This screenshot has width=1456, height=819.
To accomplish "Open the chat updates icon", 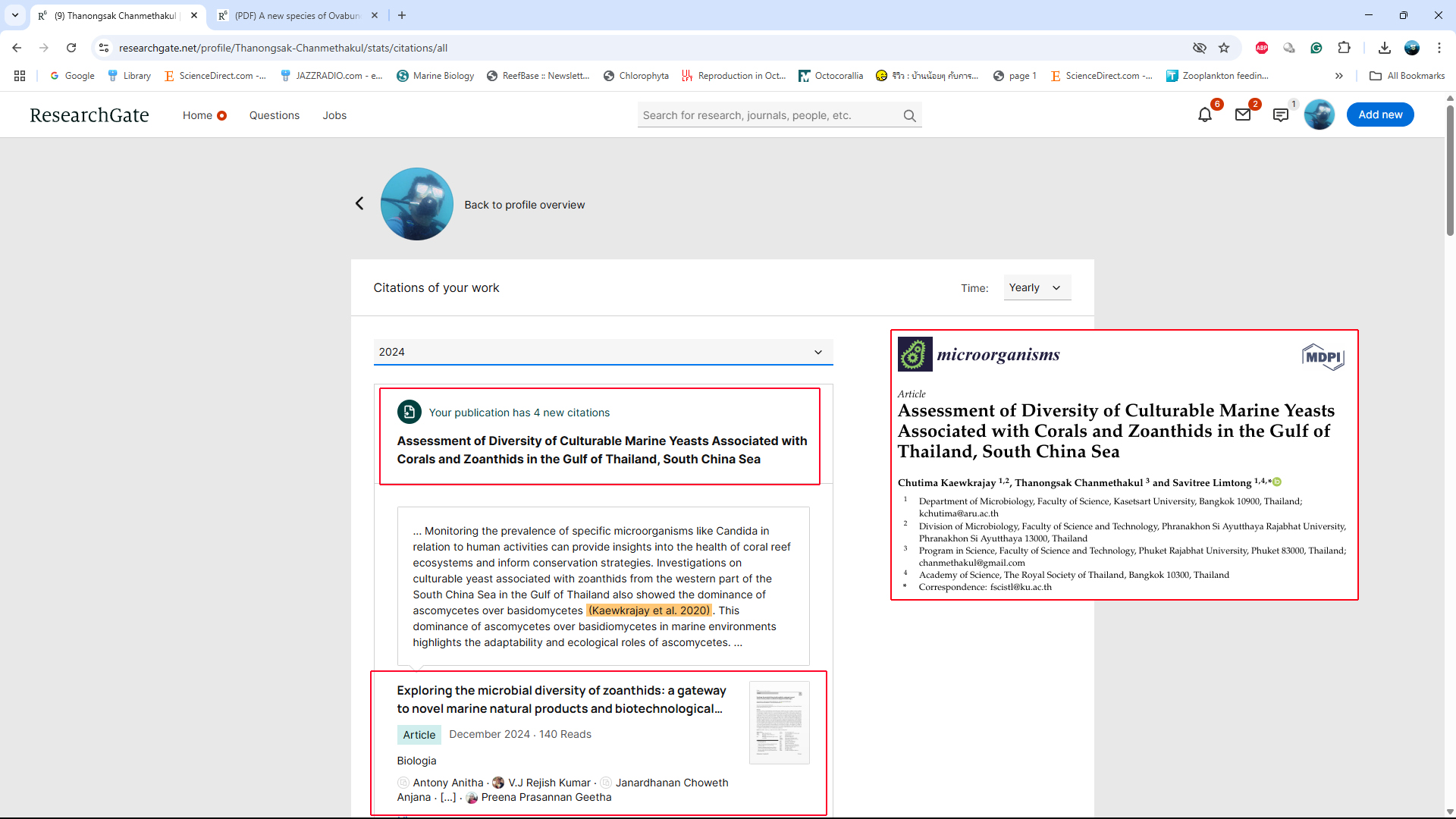I will tap(1280, 115).
